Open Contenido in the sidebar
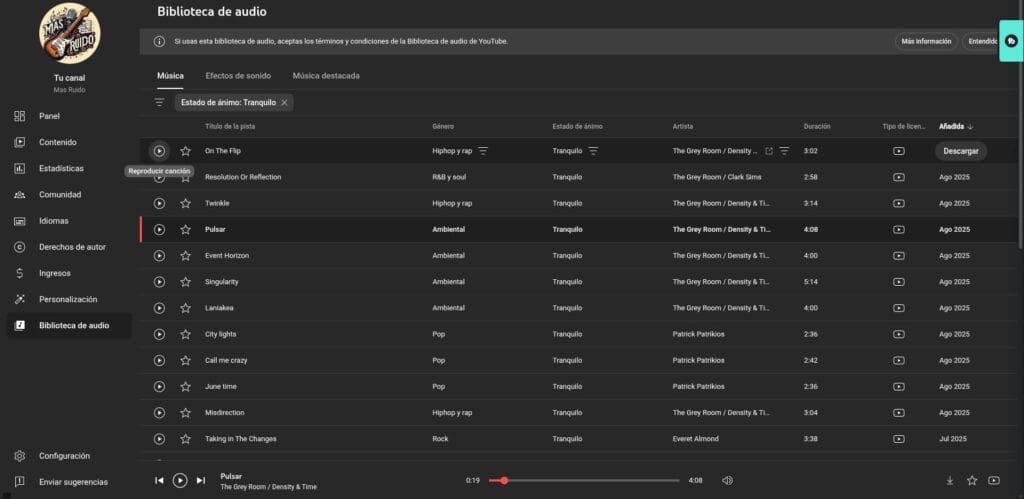This screenshot has height=499, width=1024. click(x=69, y=142)
